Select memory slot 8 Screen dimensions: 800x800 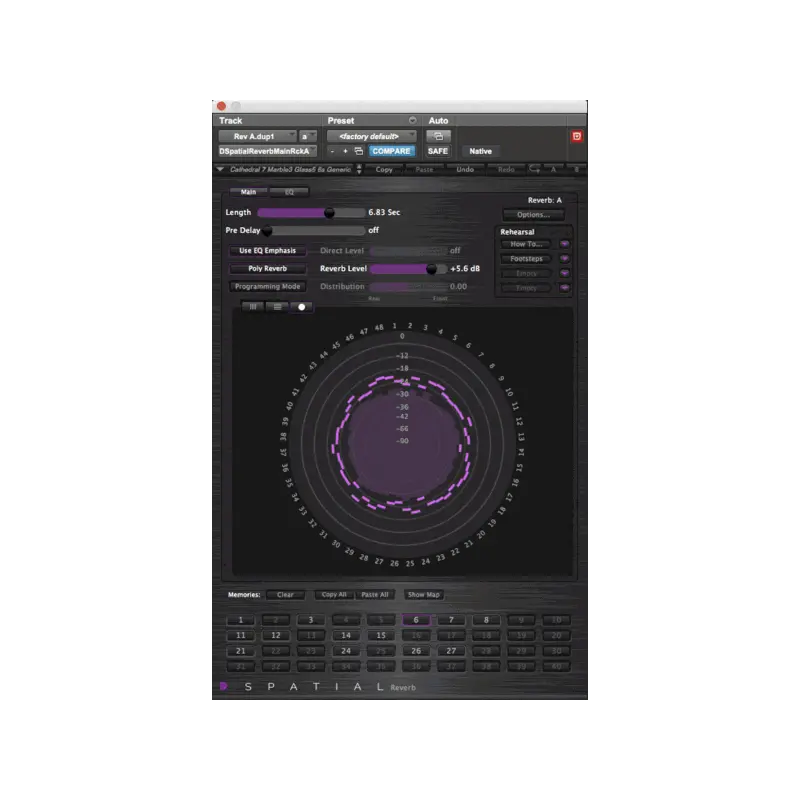[486, 620]
